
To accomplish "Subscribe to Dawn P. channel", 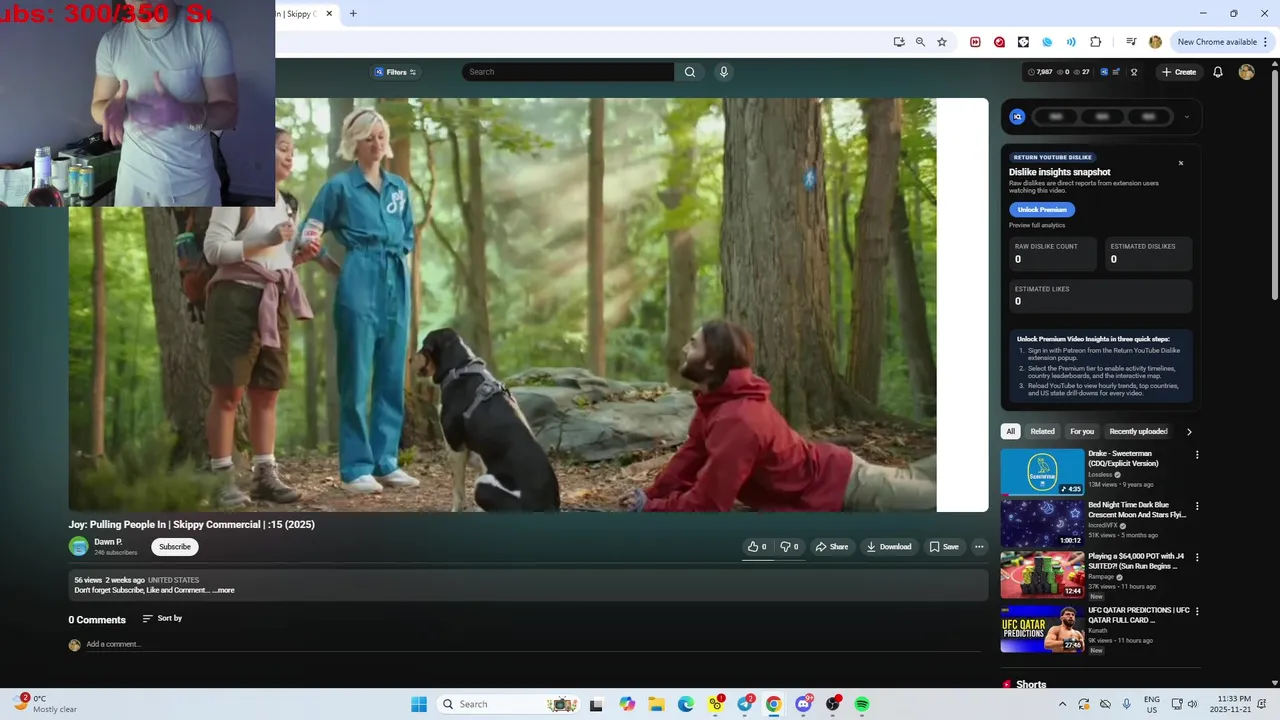I will (175, 547).
